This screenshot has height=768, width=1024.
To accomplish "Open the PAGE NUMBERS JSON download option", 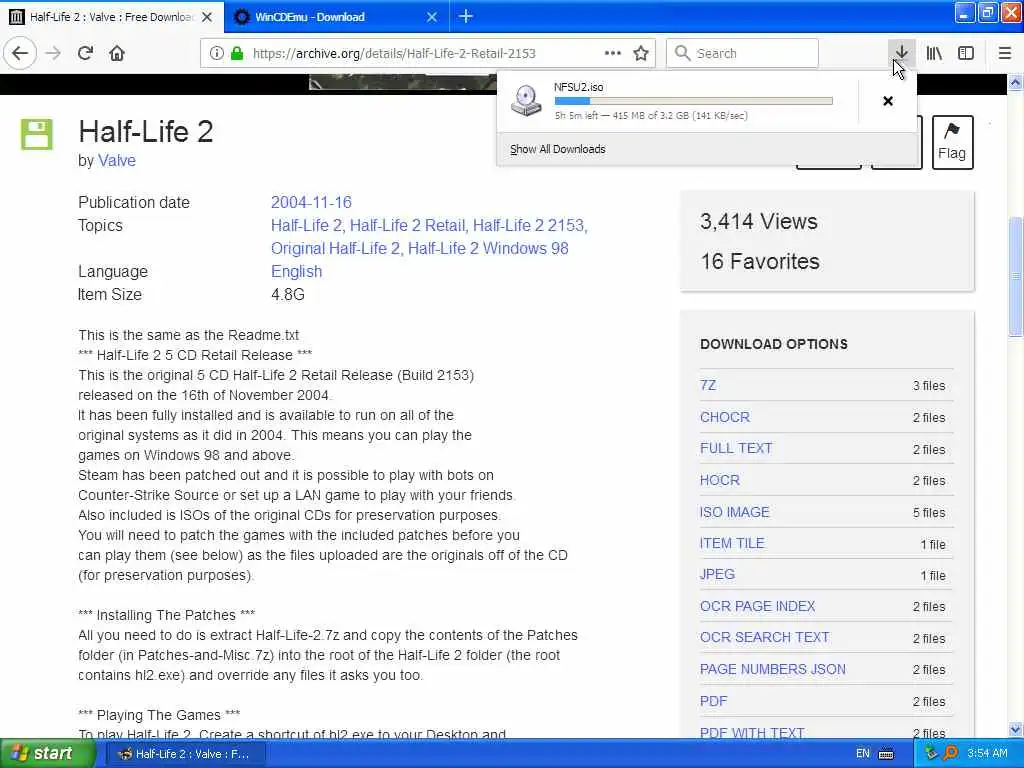I will [773, 669].
